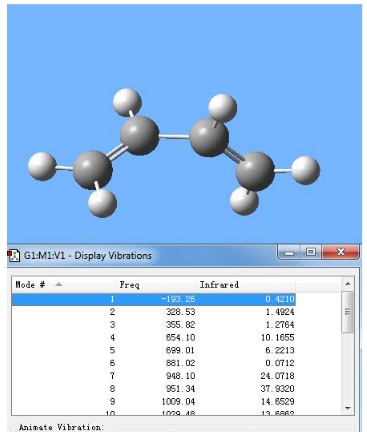Close the Display Vibrations dialog
The height and width of the screenshot is (432, 367).
coord(340,252)
